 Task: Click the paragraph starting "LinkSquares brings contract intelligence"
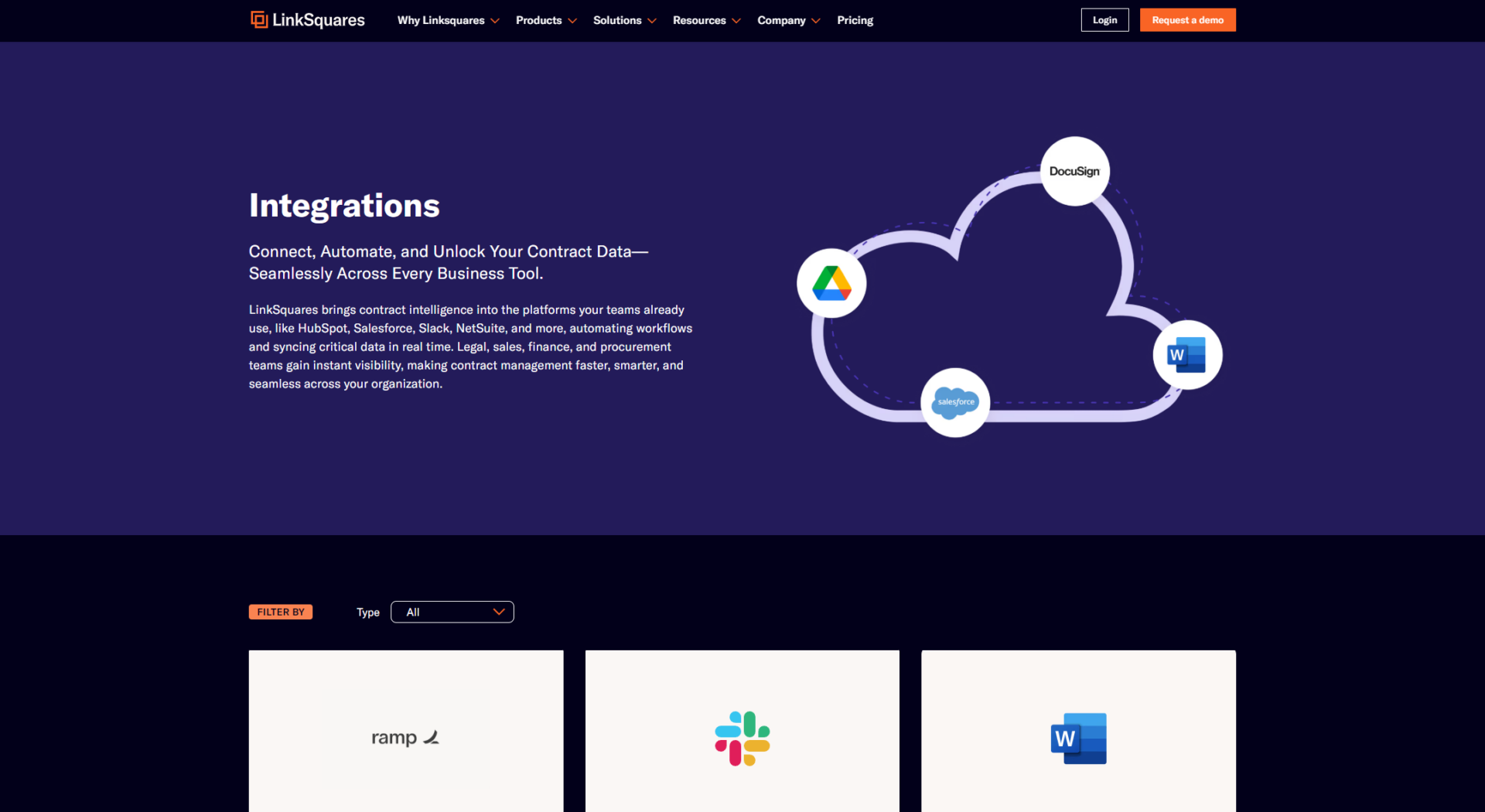(470, 346)
